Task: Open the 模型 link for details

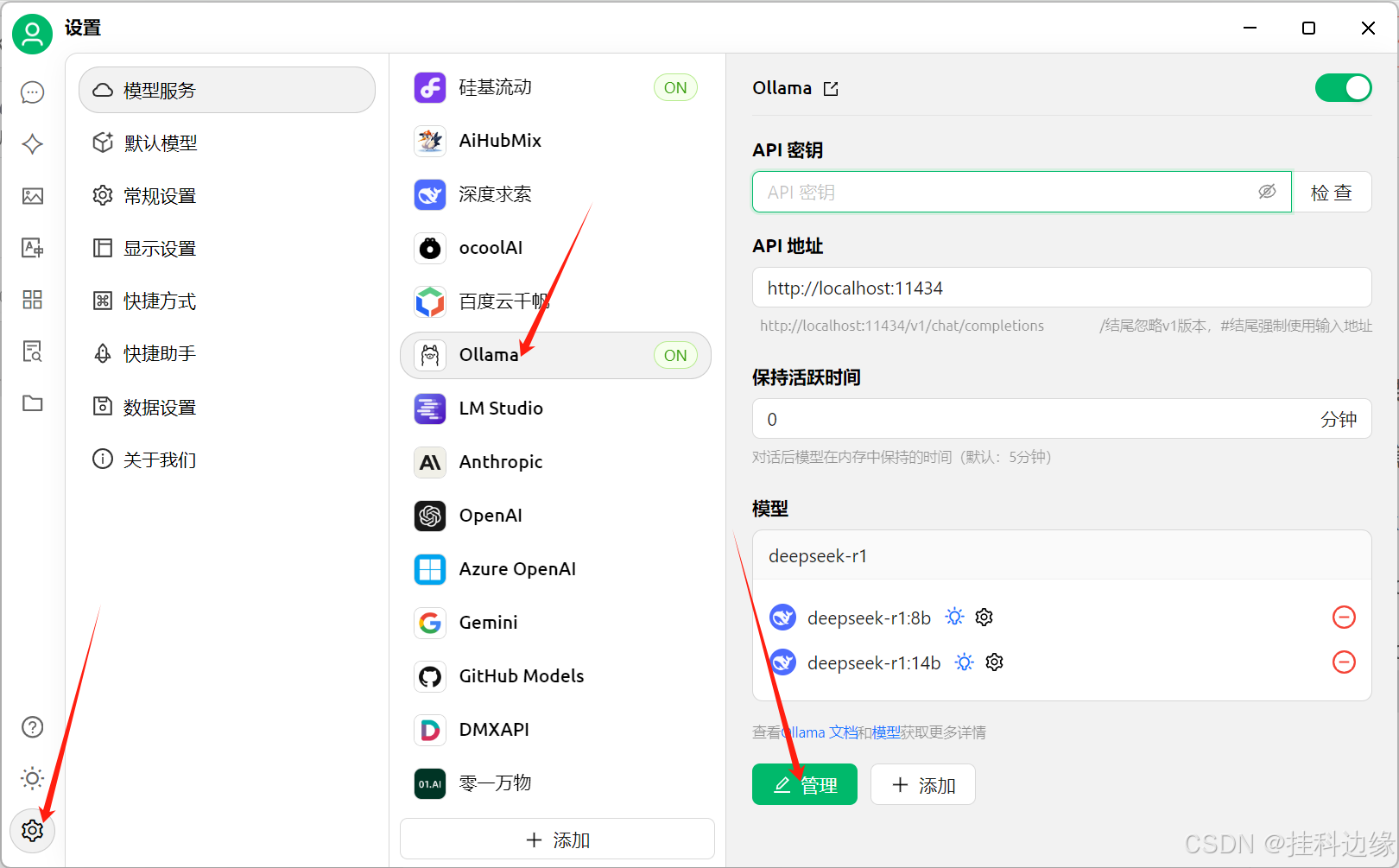Action: pyautogui.click(x=886, y=732)
